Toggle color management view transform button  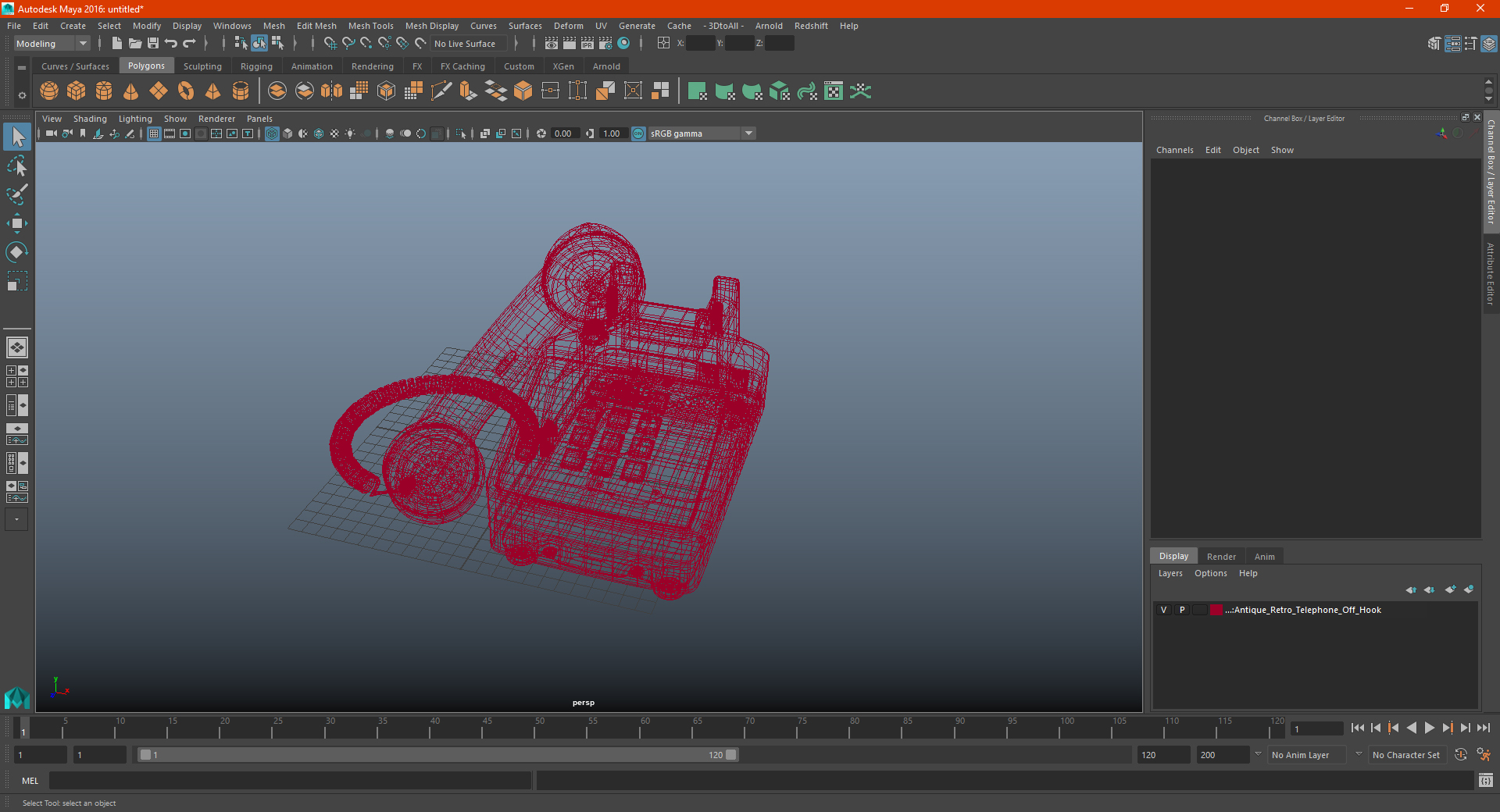(x=638, y=134)
